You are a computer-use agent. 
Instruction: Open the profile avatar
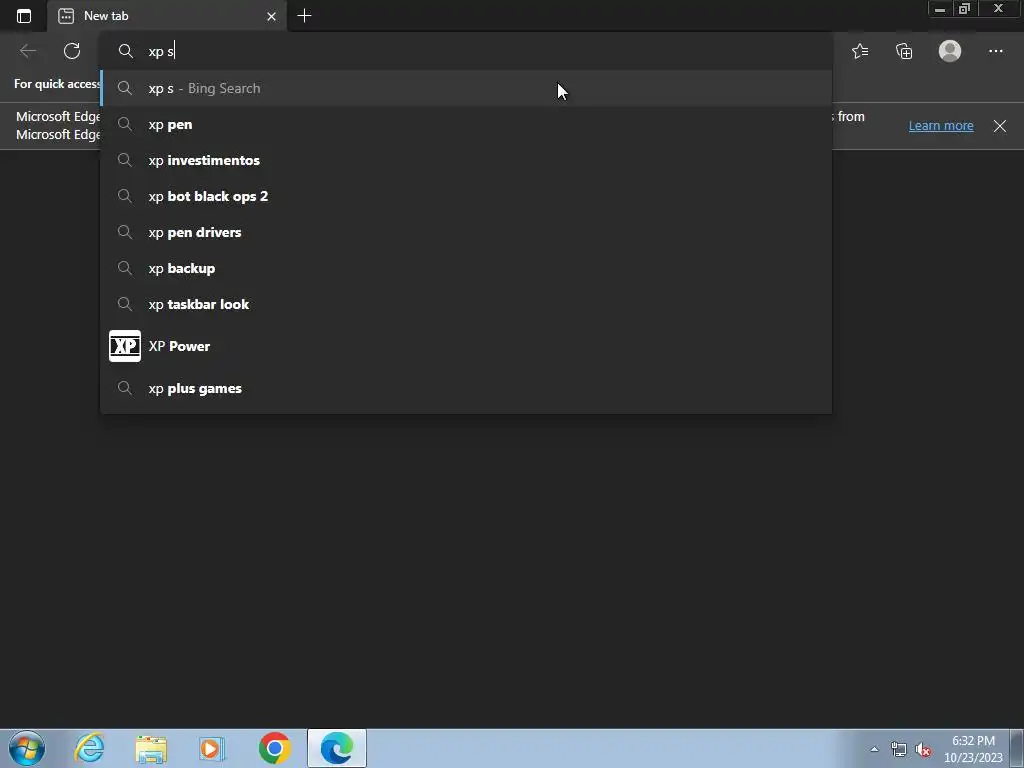[950, 51]
